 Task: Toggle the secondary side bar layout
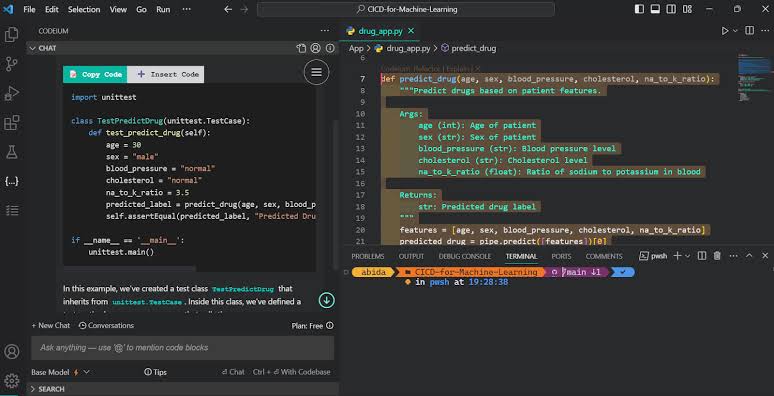click(x=671, y=9)
